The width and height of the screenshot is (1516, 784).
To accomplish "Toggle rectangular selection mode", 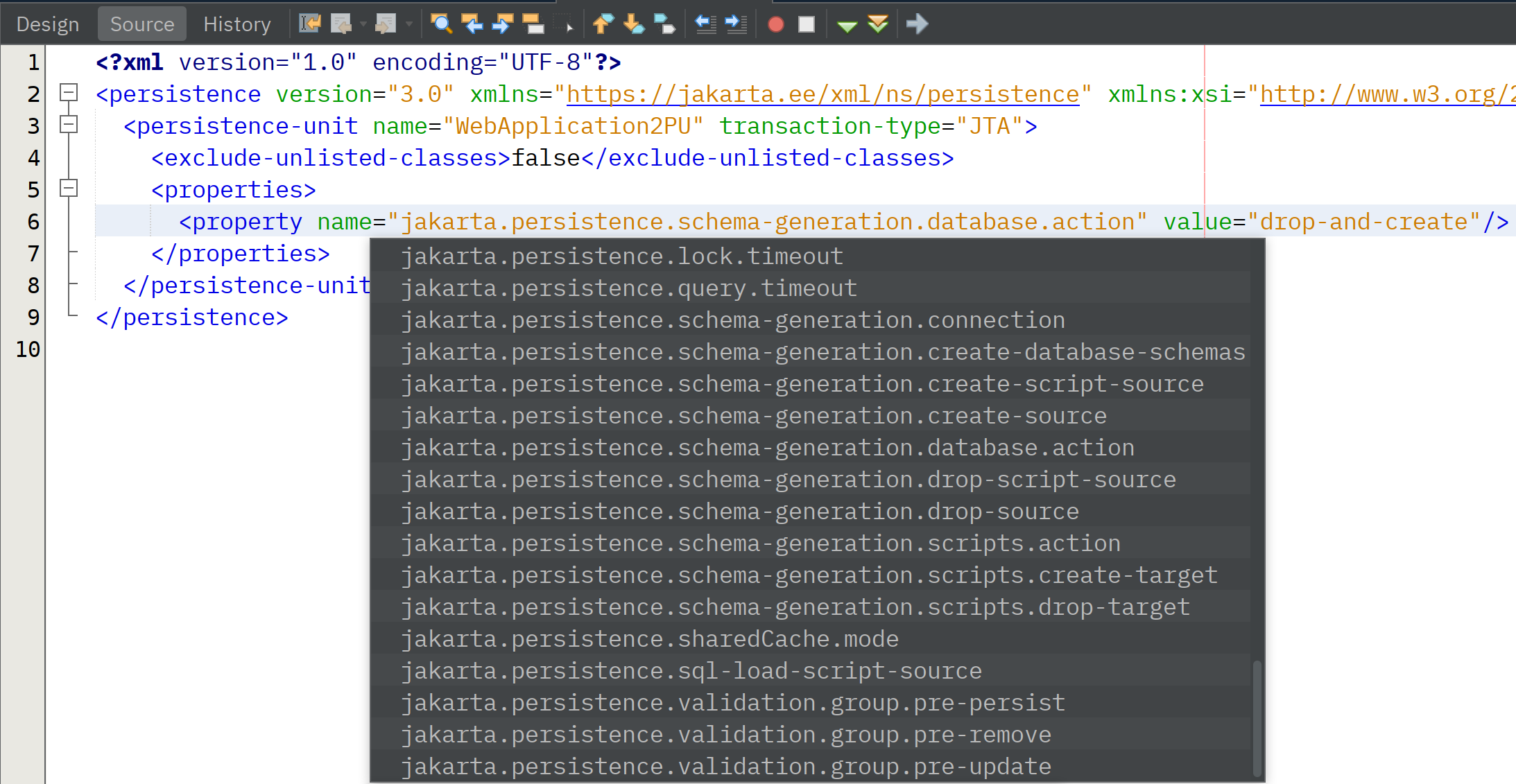I will click(564, 24).
